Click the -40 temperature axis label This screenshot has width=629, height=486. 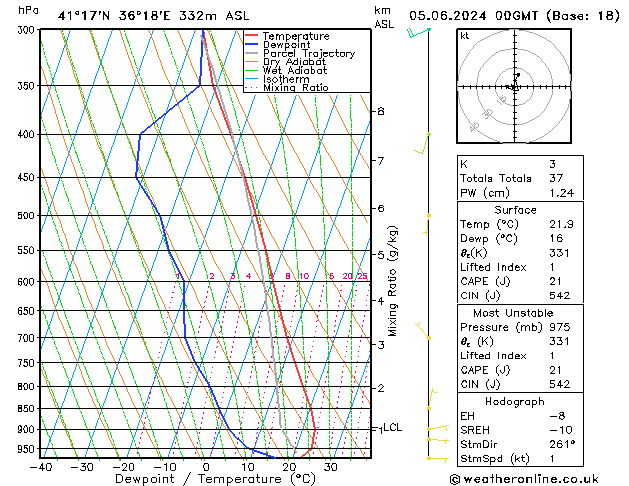tap(41, 467)
